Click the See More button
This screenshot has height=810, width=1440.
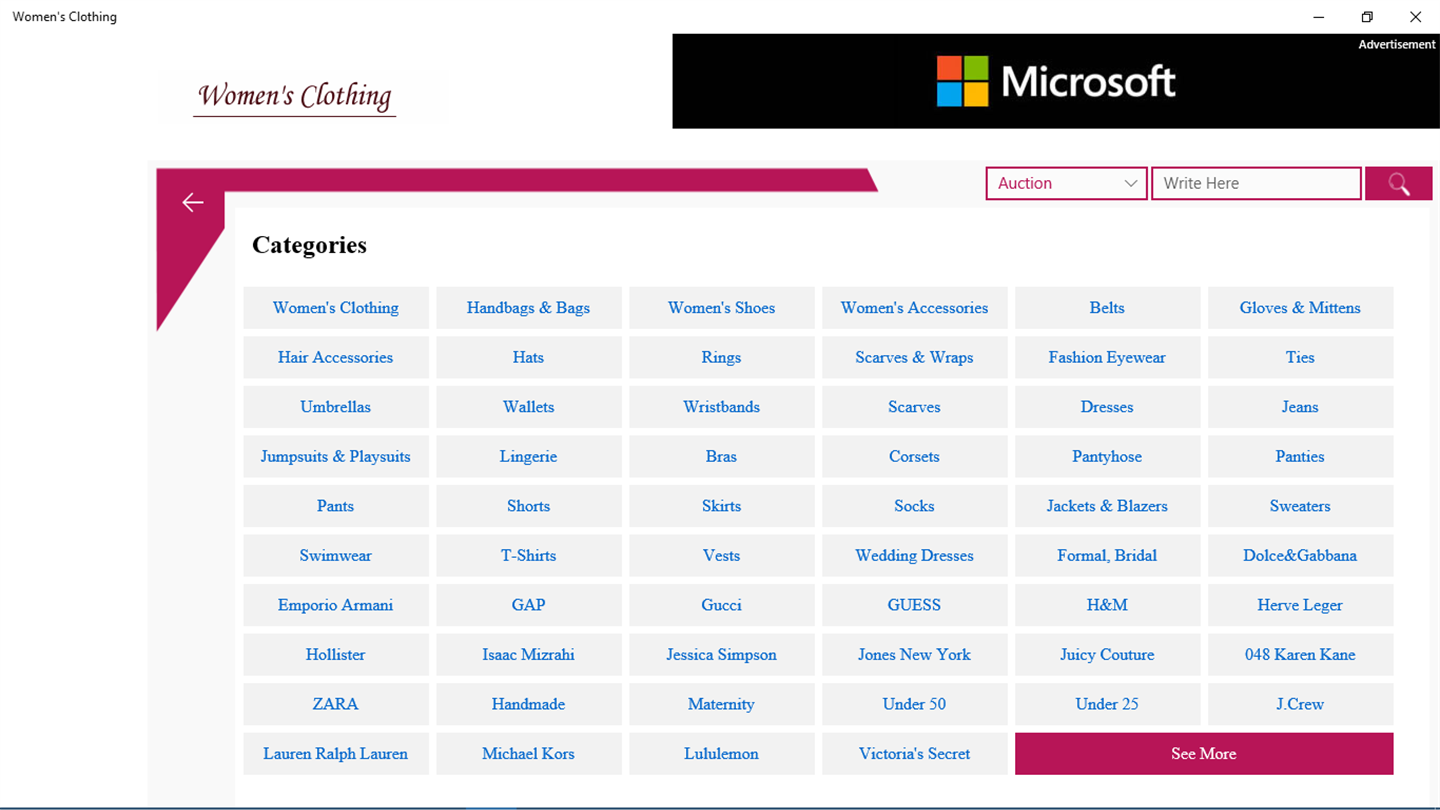1204,754
